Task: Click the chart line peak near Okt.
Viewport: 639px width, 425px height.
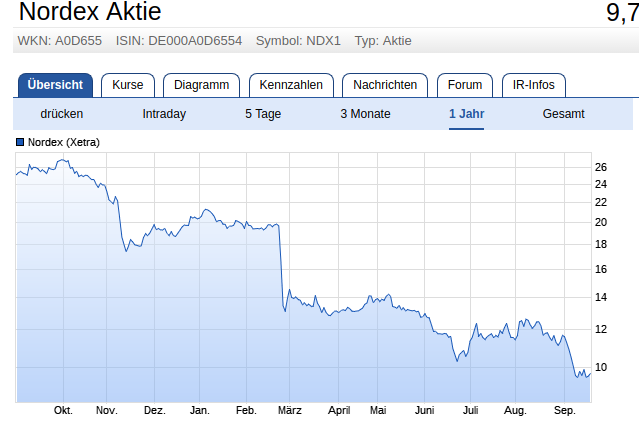Action: (61, 160)
